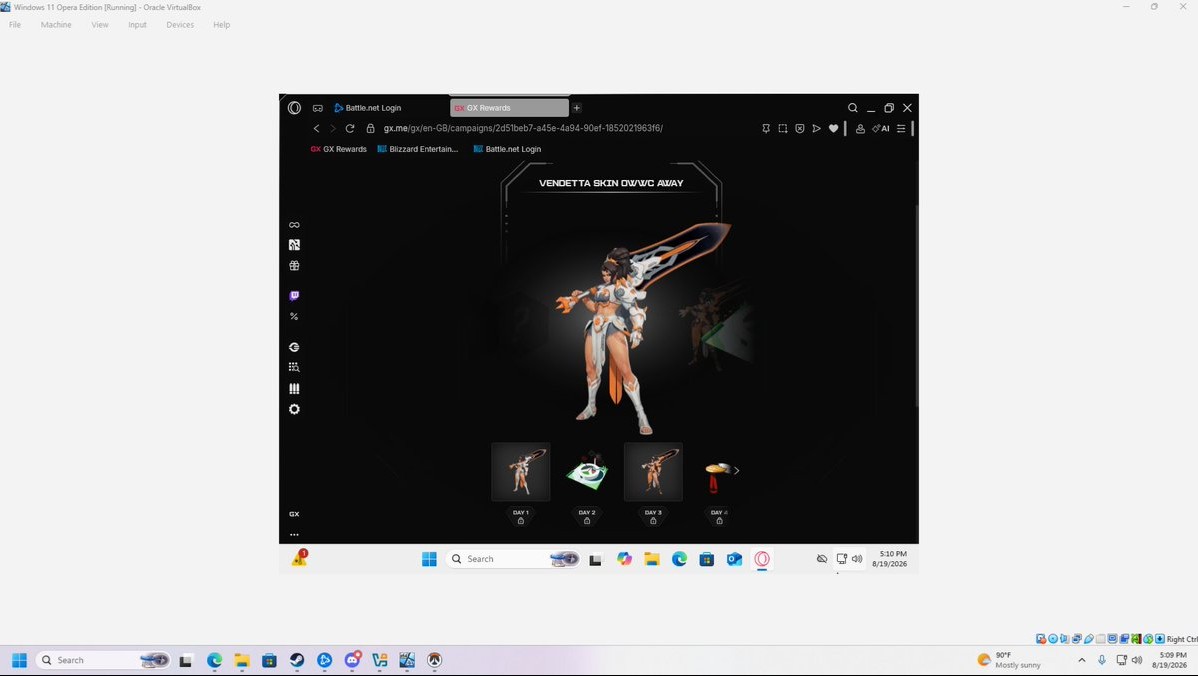Open Overwatch in the host taskbar
Viewport: 1198px width, 676px height.
point(435,660)
